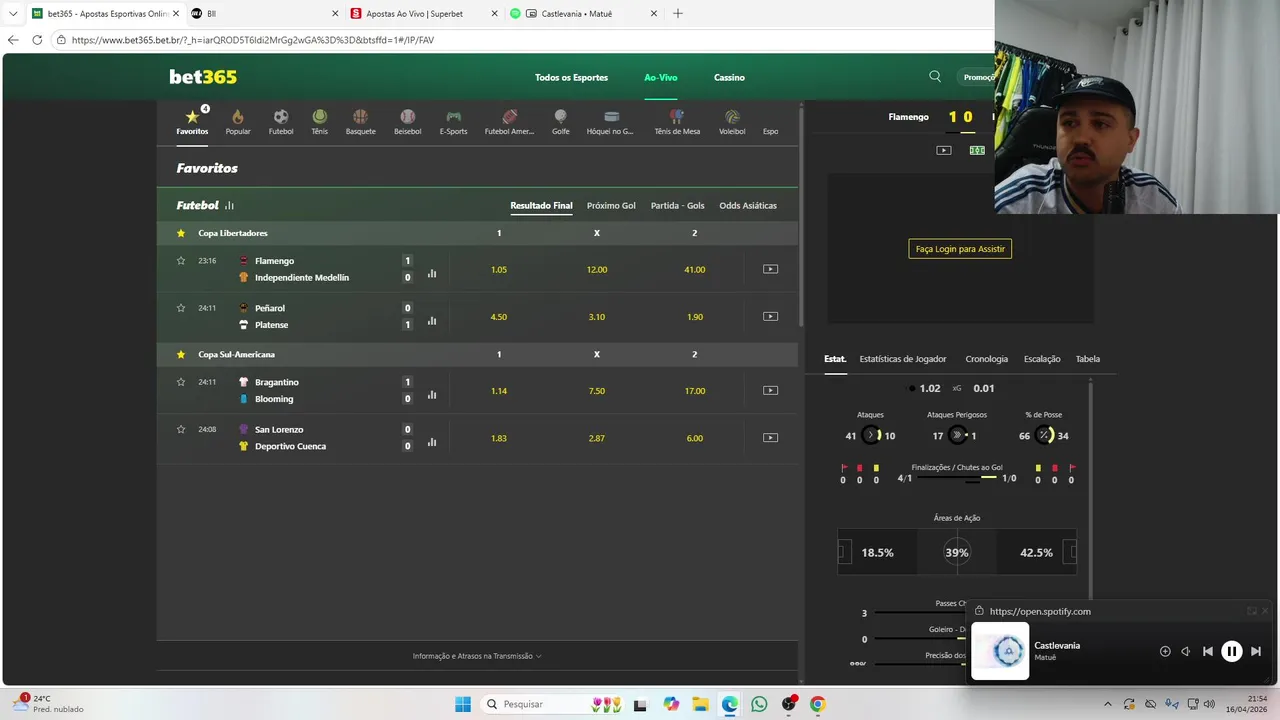Skip to next track in media popup
The width and height of the screenshot is (1280, 720).
click(x=1256, y=651)
